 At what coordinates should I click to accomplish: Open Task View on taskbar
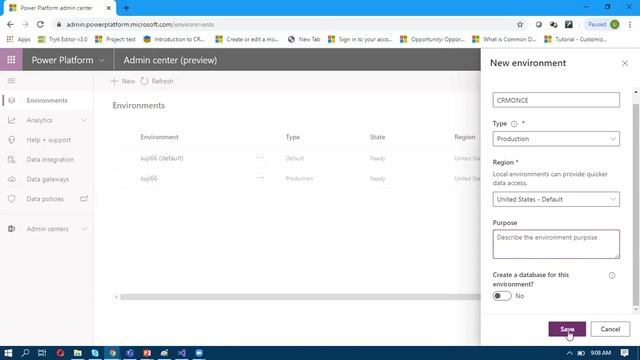coord(42,353)
